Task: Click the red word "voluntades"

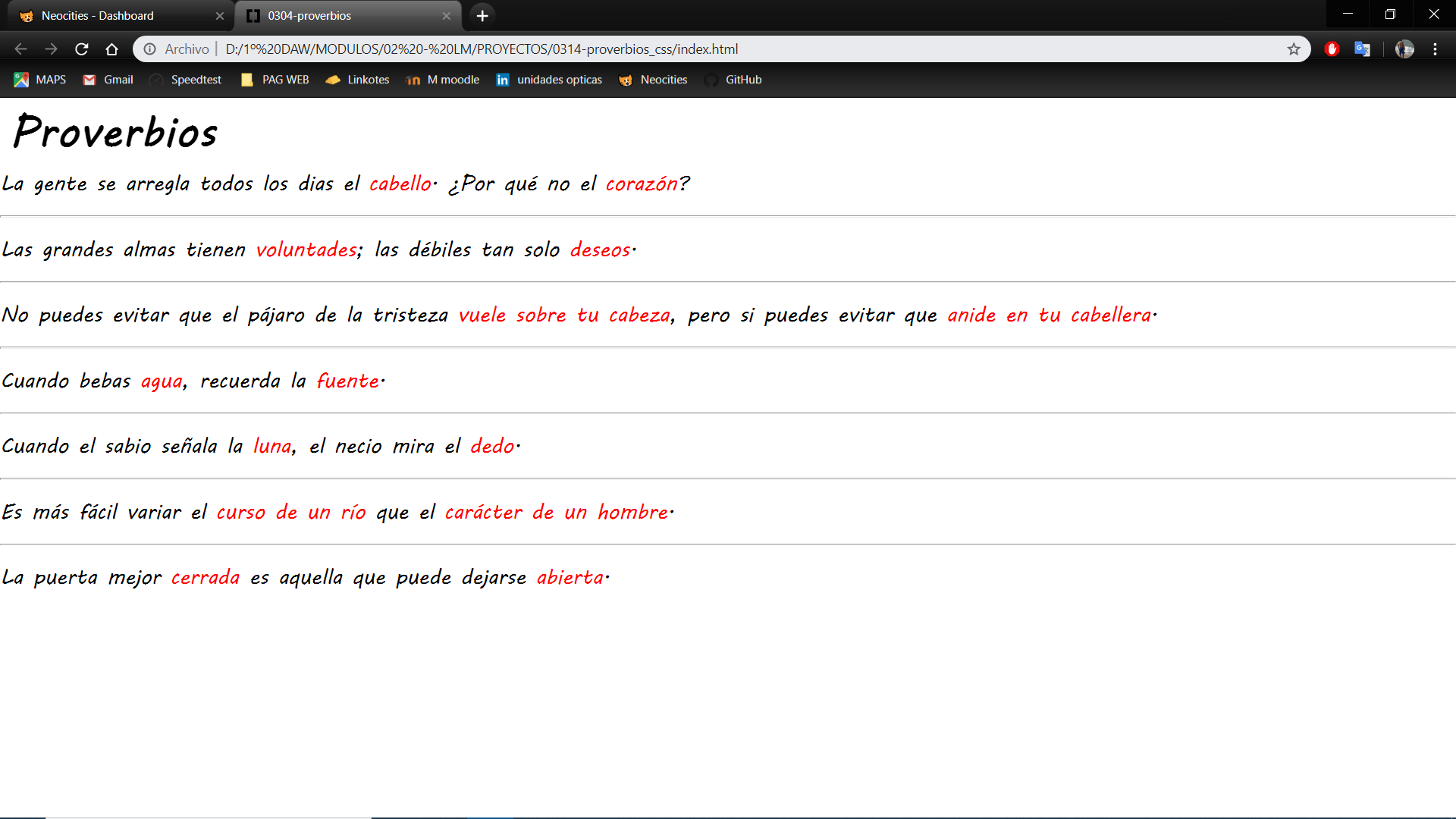Action: pos(306,249)
